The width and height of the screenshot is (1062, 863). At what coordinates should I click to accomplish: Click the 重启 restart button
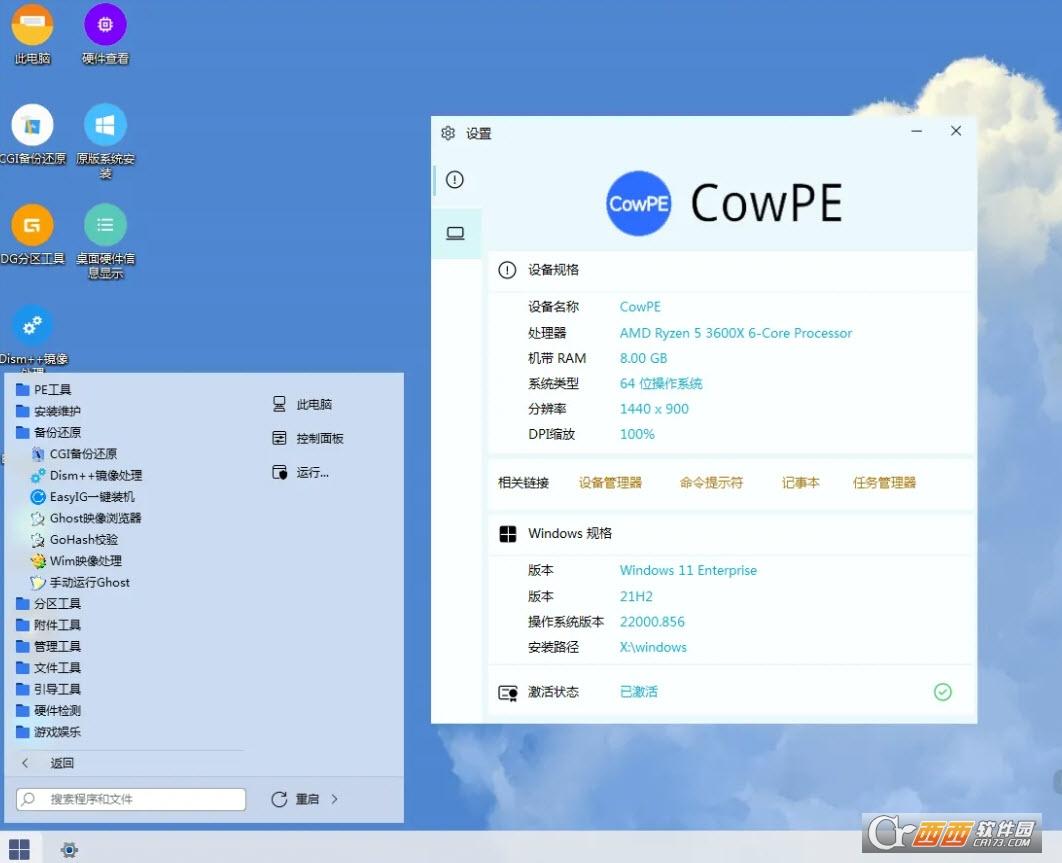coord(295,799)
